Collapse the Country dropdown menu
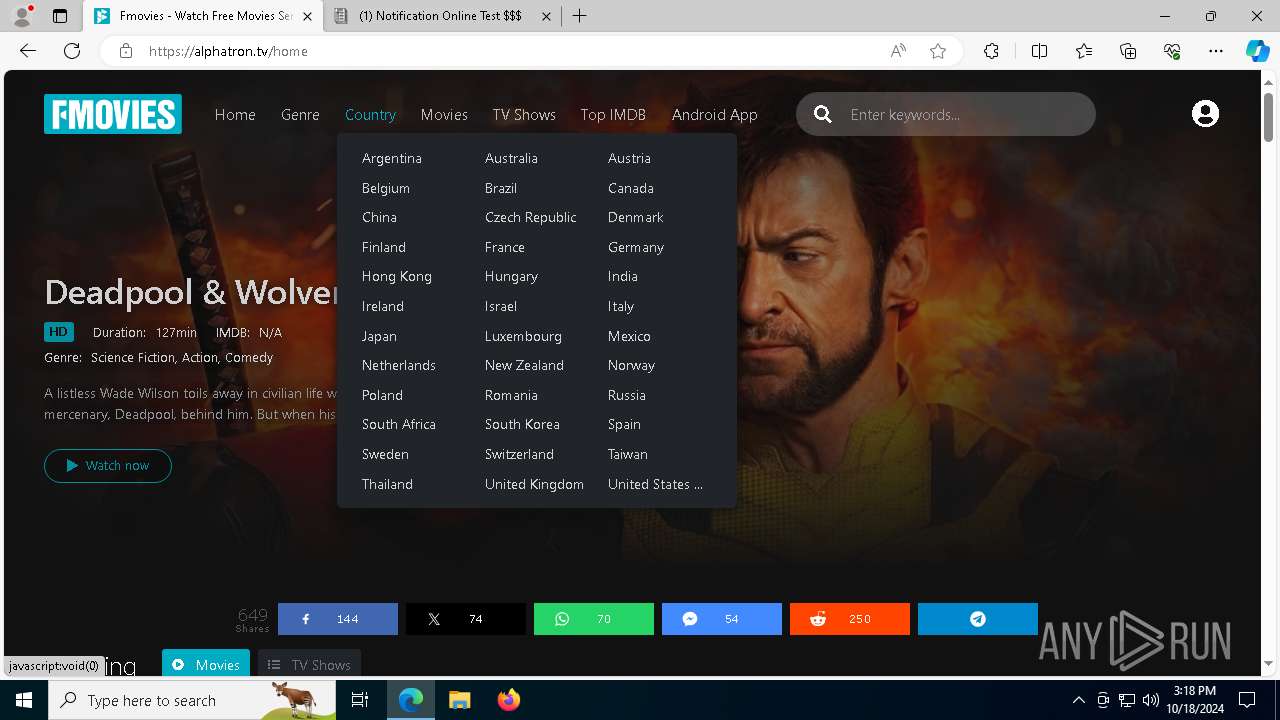This screenshot has width=1280, height=720. coord(370,115)
